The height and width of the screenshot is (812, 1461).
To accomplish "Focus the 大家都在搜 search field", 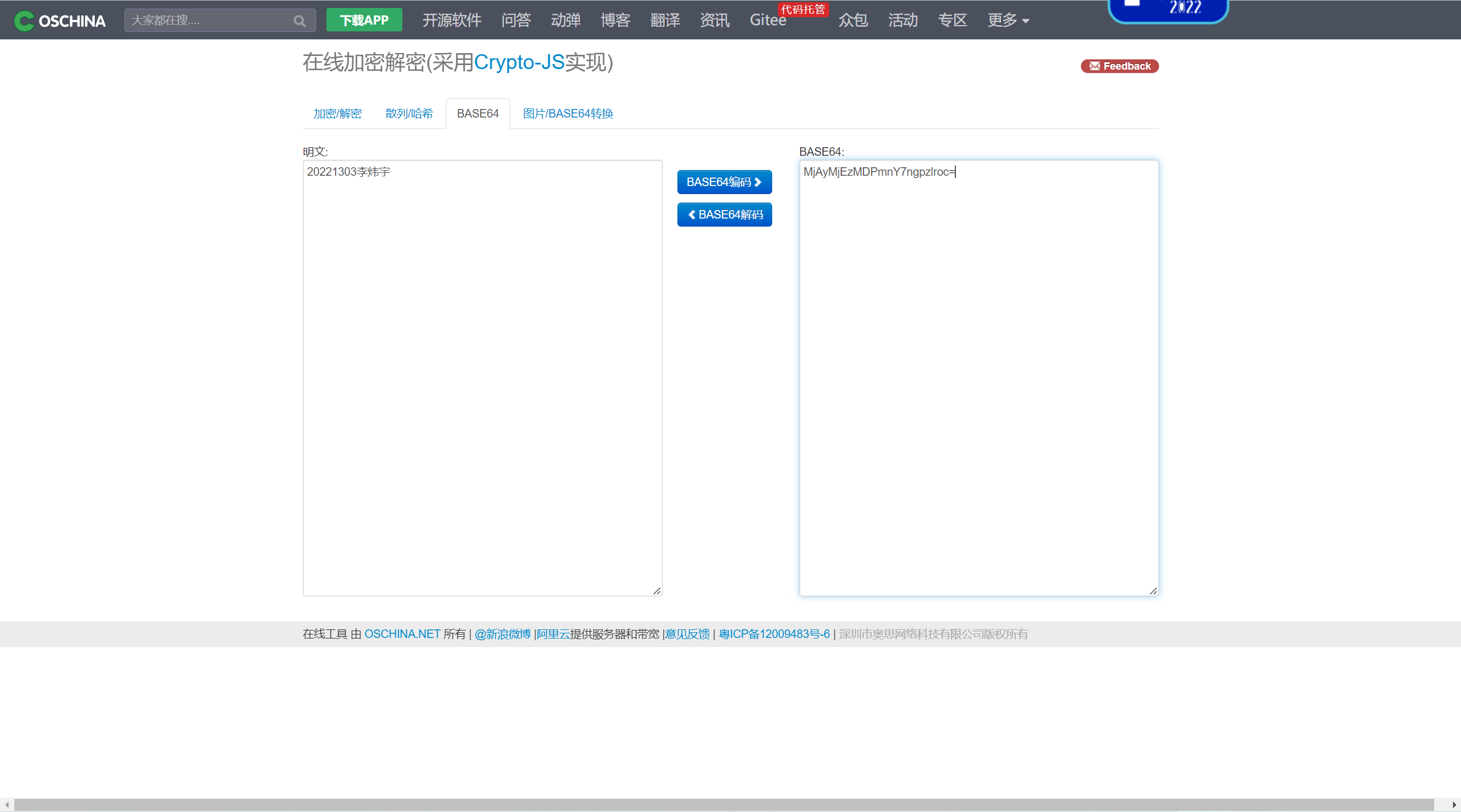I will point(208,21).
